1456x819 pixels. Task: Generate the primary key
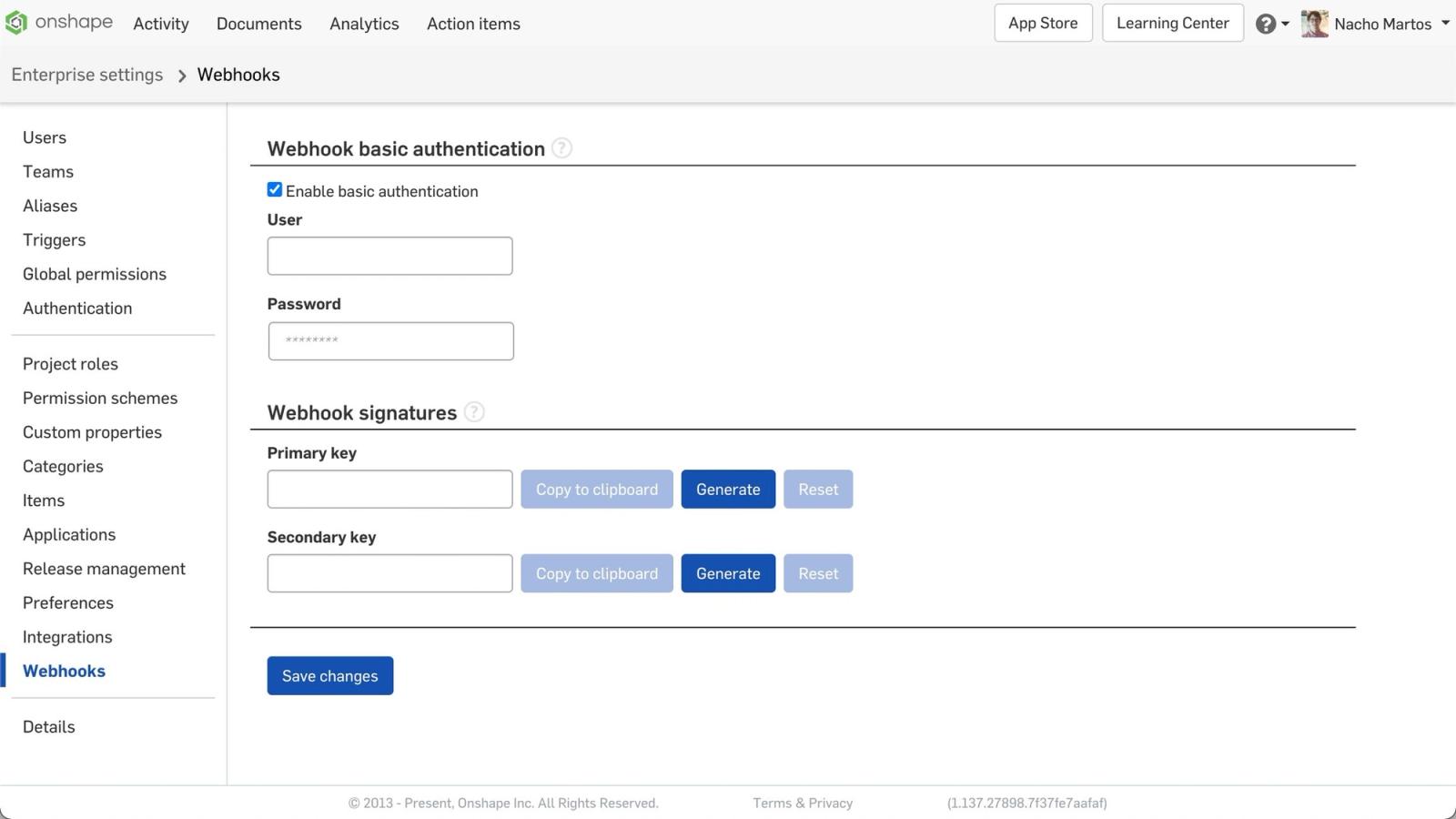728,490
